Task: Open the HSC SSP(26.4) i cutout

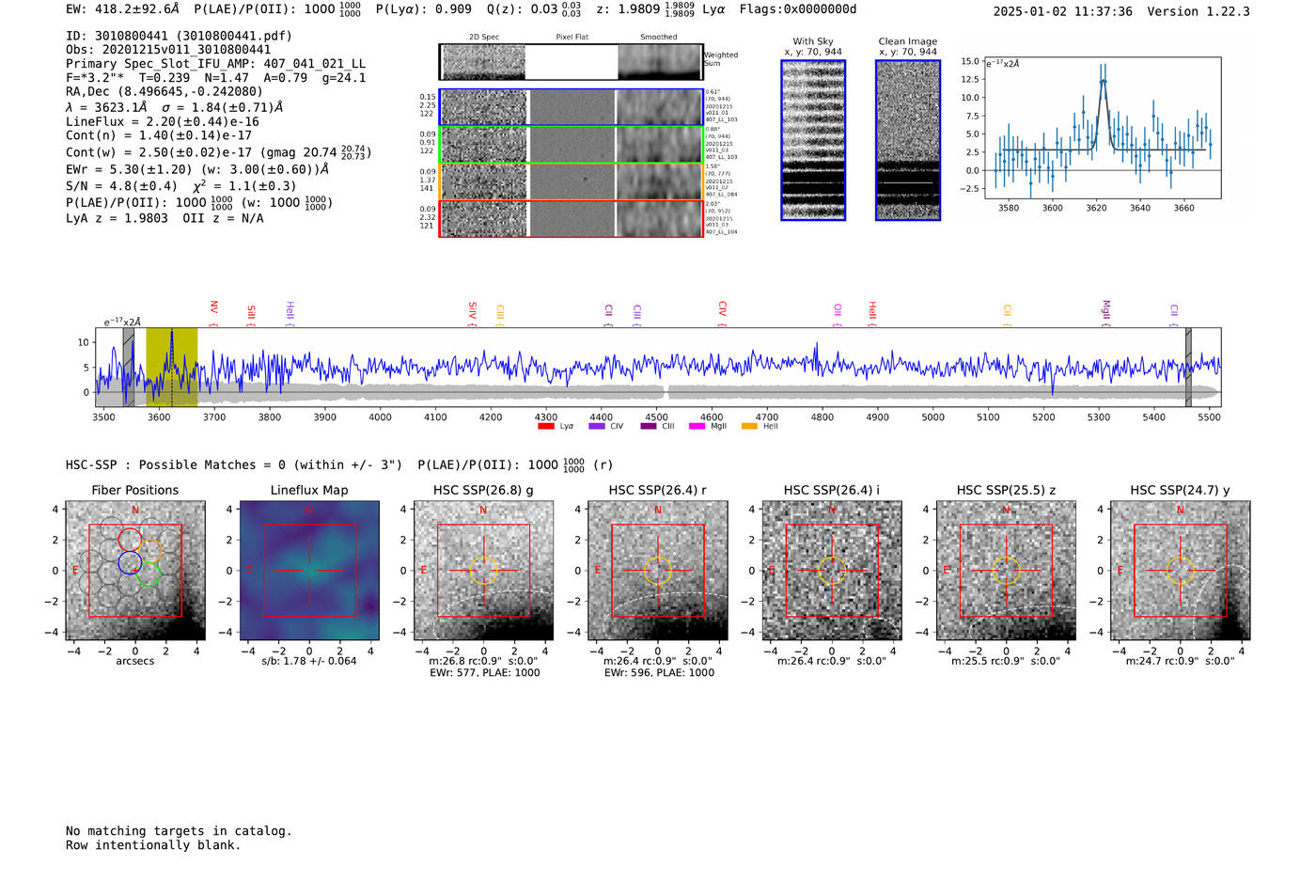Action: pos(832,570)
